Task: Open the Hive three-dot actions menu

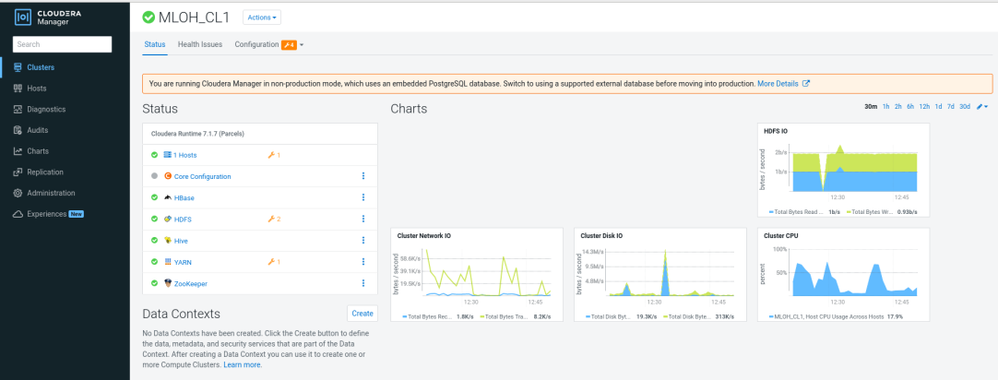Action: point(363,240)
